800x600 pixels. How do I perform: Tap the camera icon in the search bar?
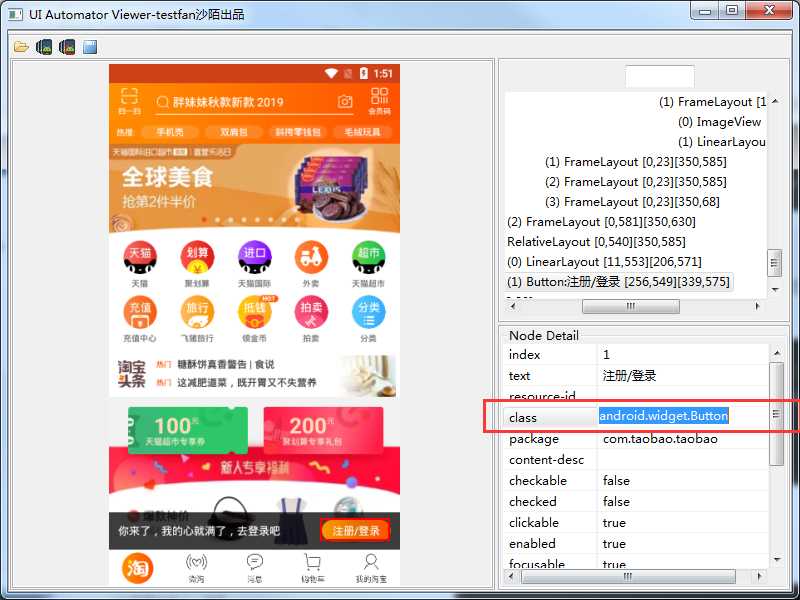[345, 102]
